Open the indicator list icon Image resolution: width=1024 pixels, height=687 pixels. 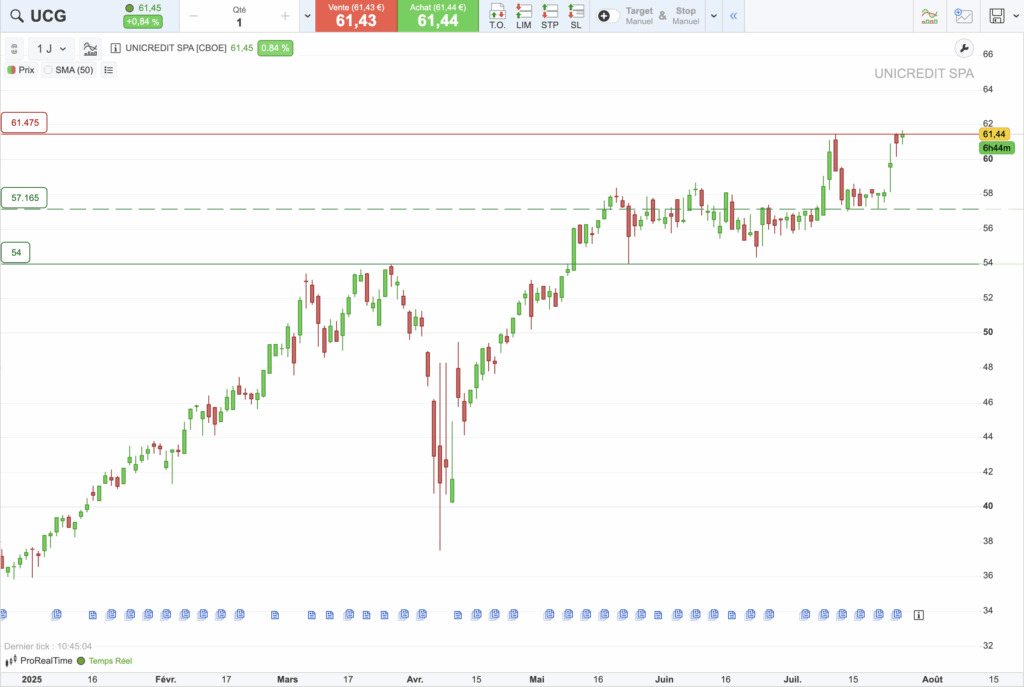[x=108, y=70]
